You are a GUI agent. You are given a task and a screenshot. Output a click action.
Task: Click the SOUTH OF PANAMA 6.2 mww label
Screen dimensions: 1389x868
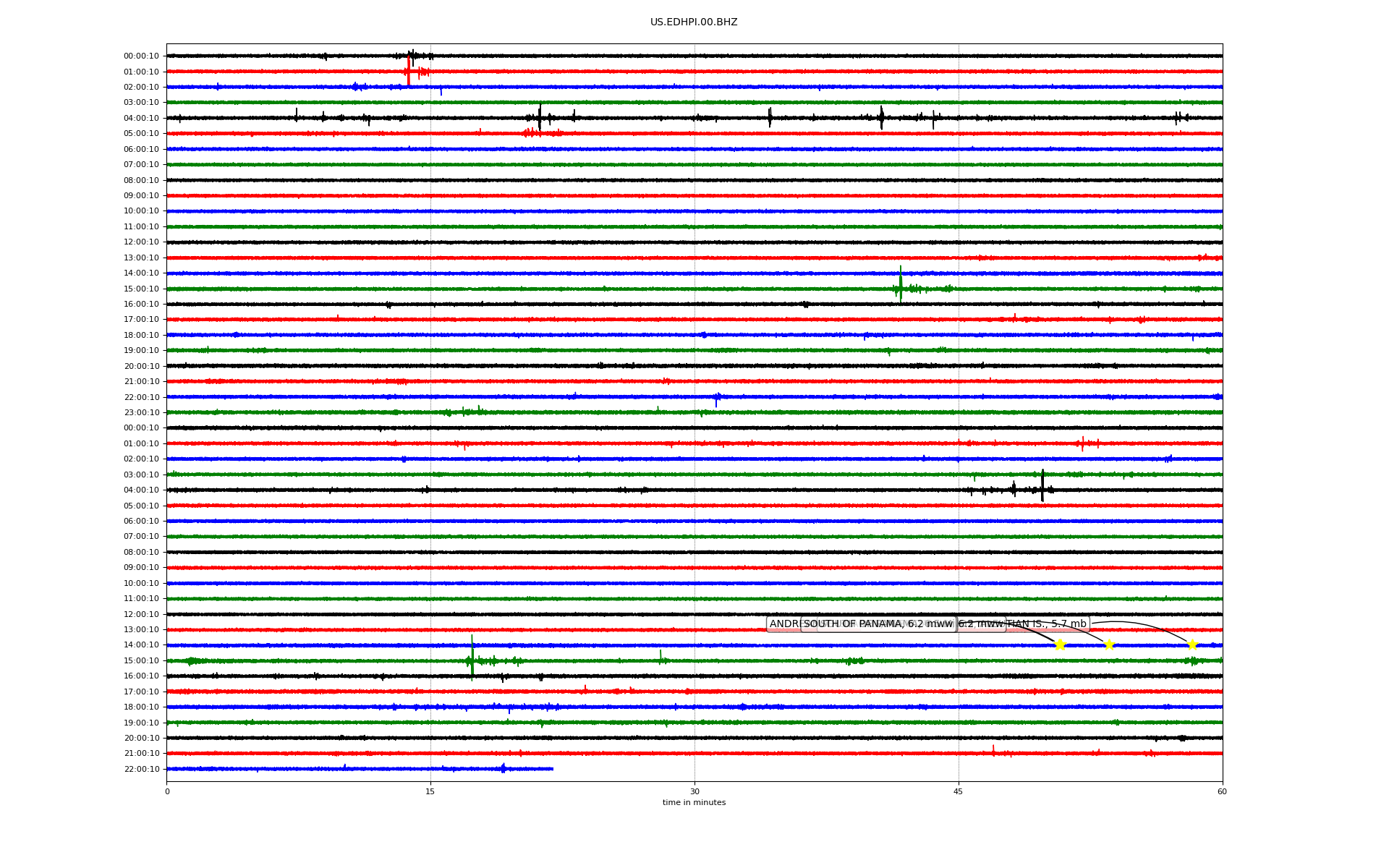[x=878, y=624]
